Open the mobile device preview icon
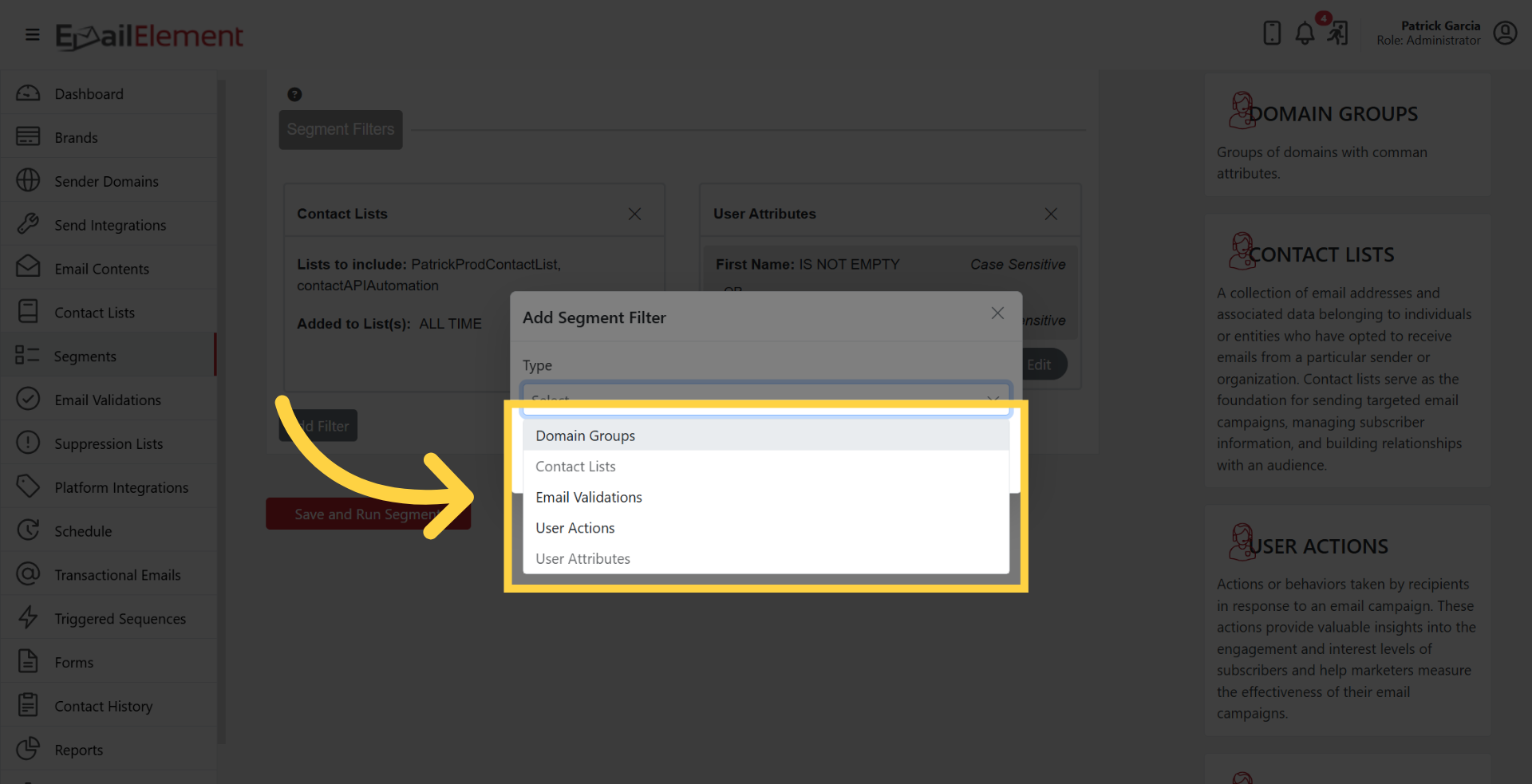Viewport: 1532px width, 784px height. click(x=1272, y=33)
